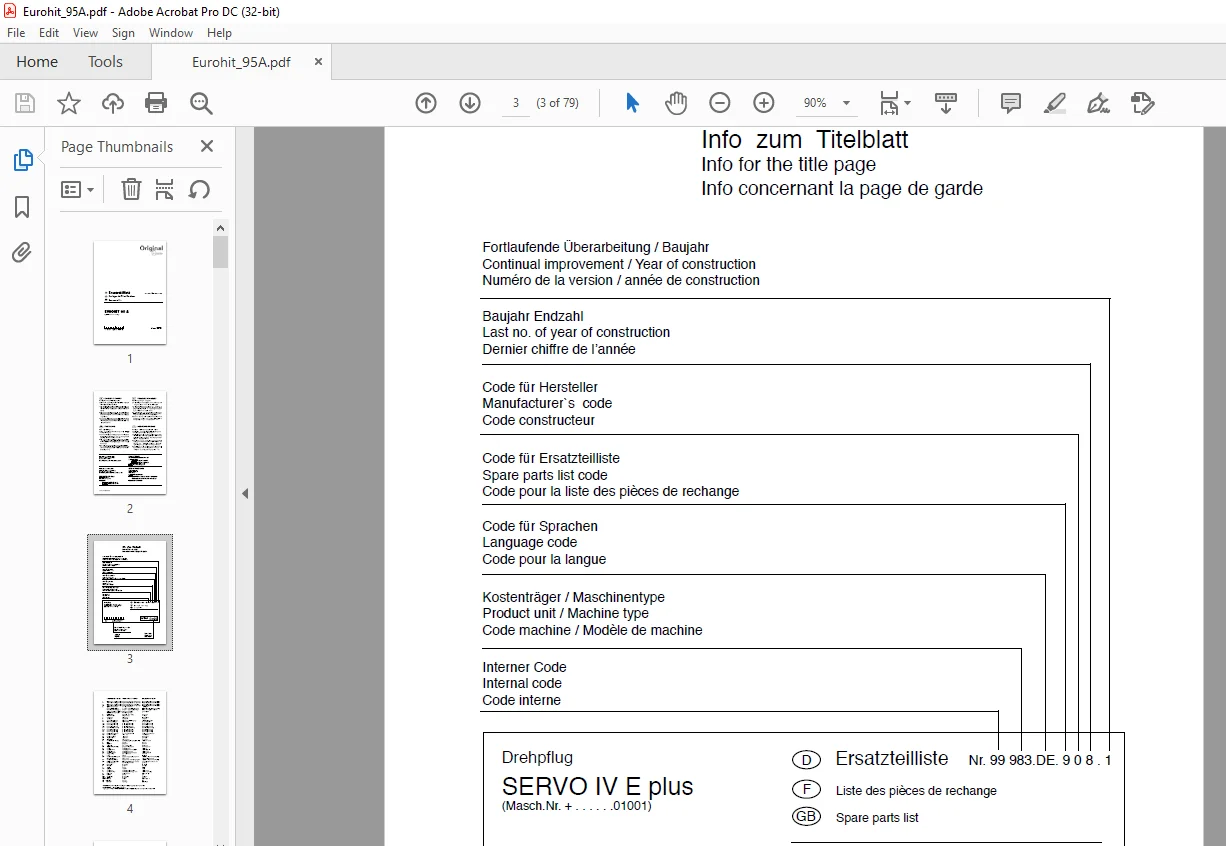Click 'Manufacturer`s code' text line
The image size is (1226, 846).
[x=547, y=403]
